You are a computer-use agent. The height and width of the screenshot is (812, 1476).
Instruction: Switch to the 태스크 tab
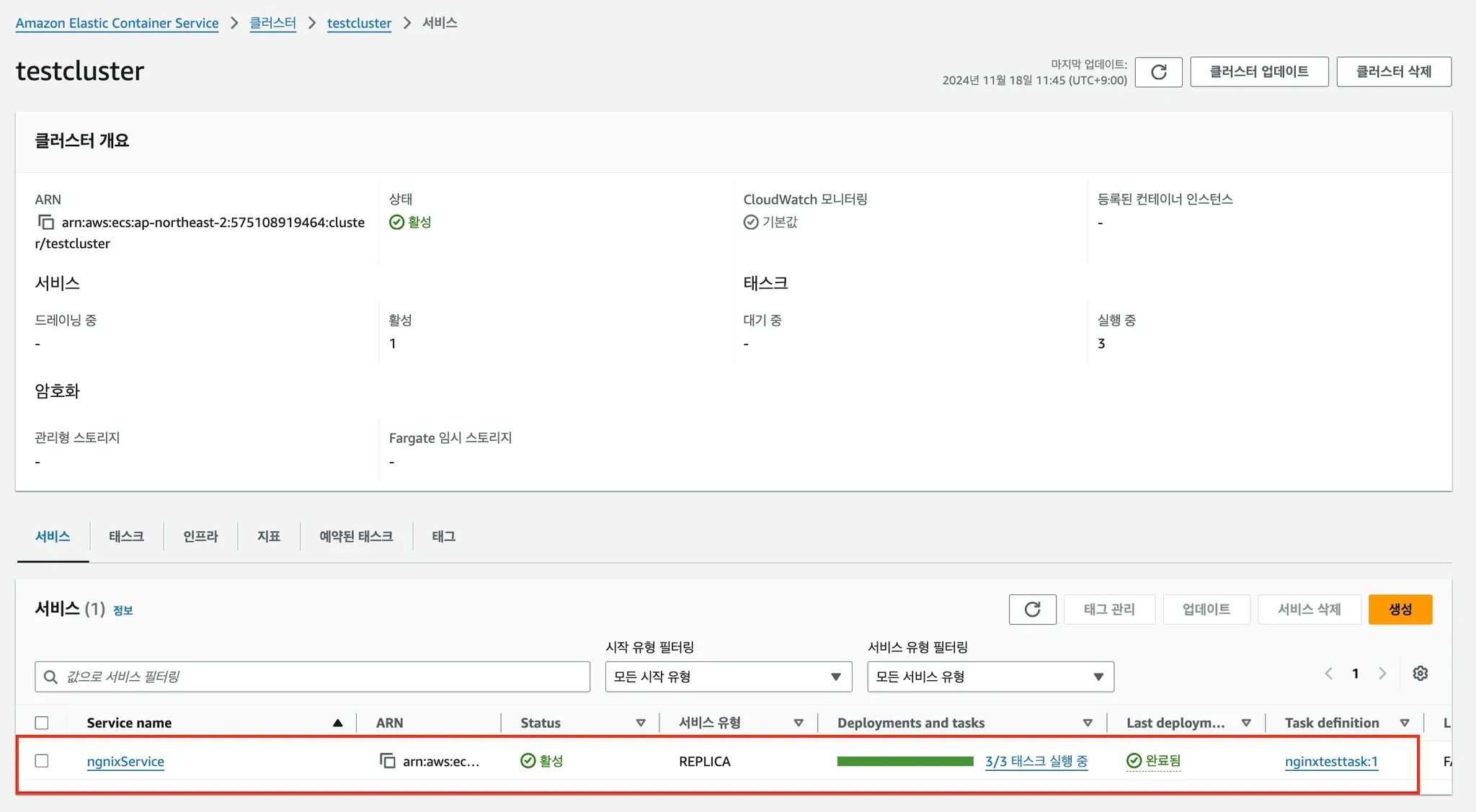coord(126,537)
